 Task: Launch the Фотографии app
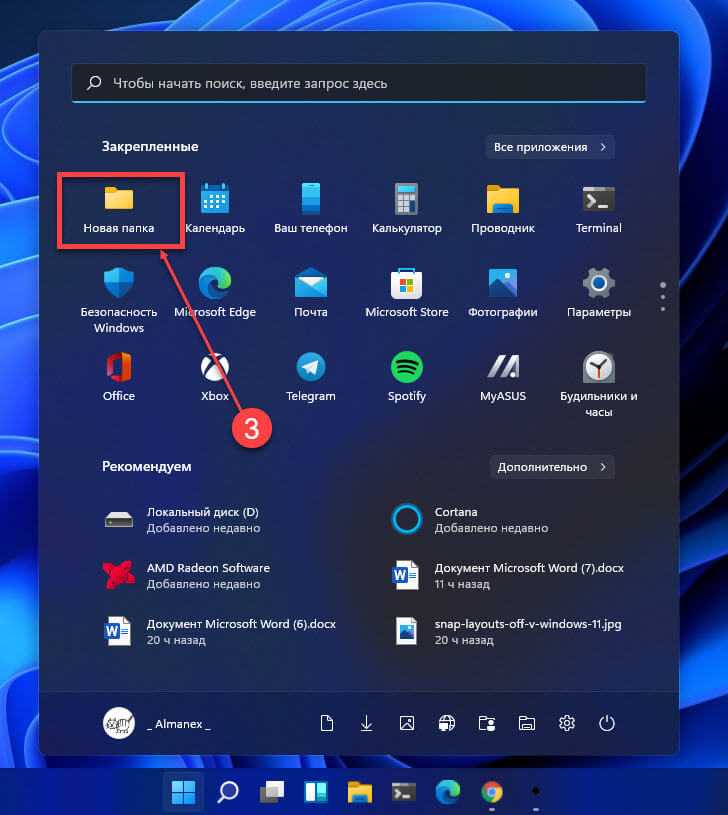point(502,294)
